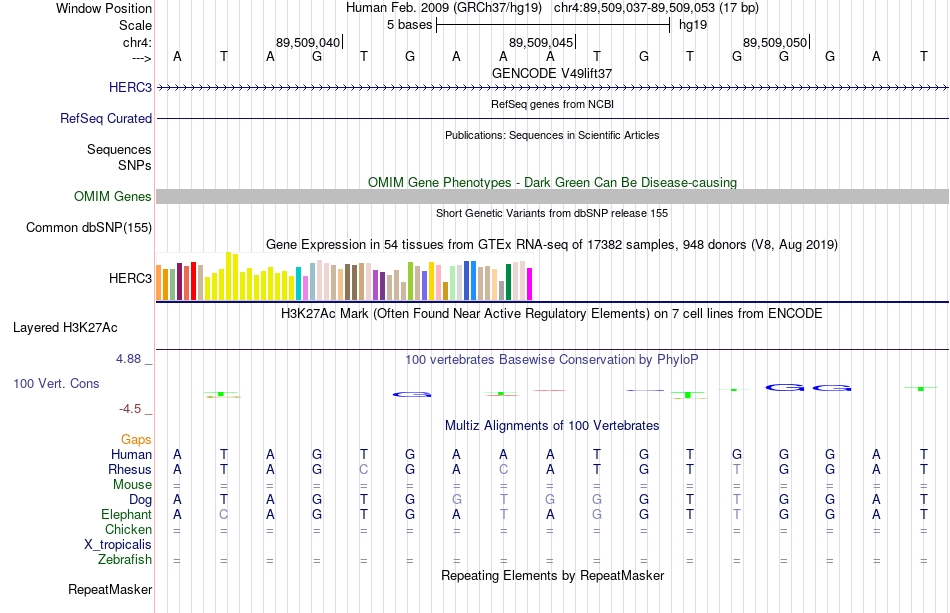The height and width of the screenshot is (613, 950).
Task: Click the GENCODE V49lift37 track title
Action: [x=552, y=73]
